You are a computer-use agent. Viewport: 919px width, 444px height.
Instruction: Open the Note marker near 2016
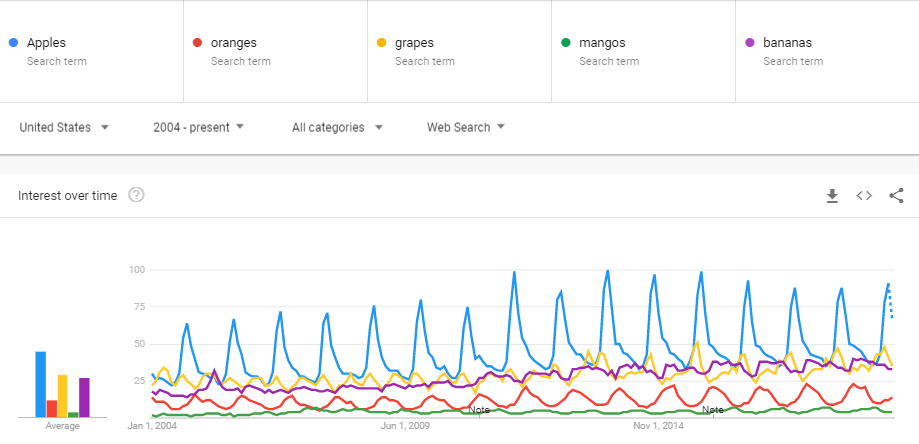coord(713,410)
